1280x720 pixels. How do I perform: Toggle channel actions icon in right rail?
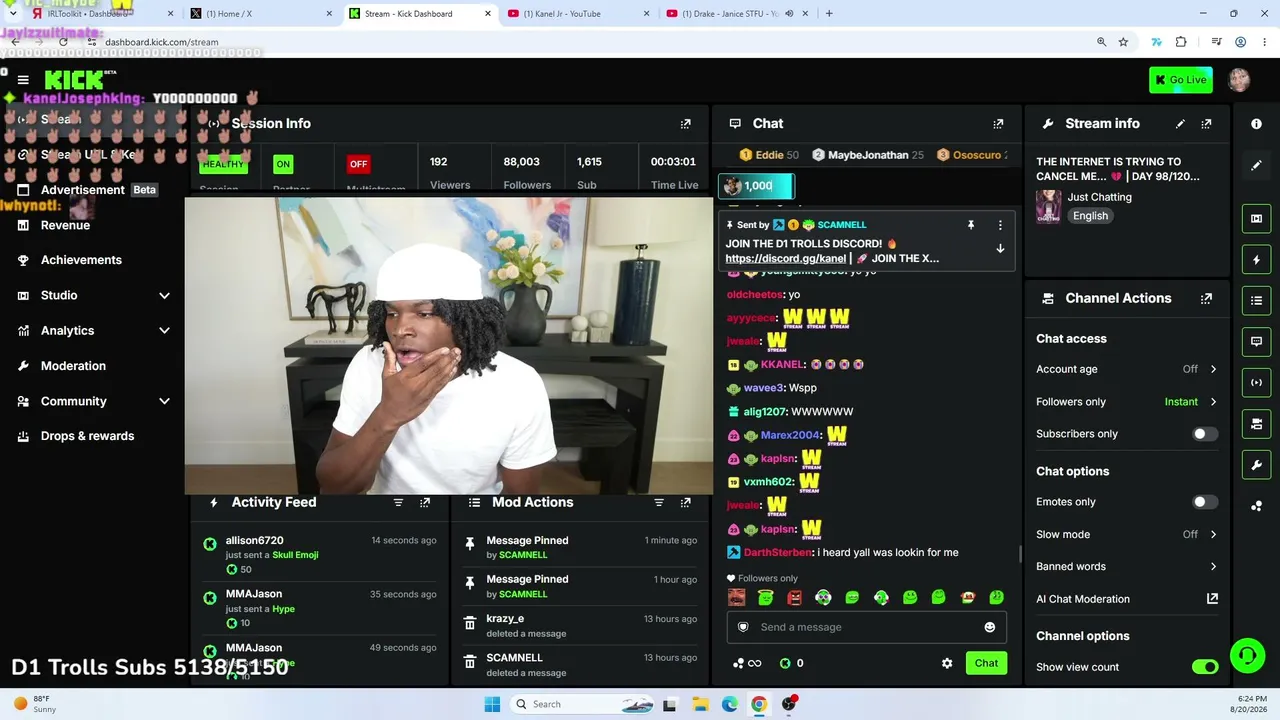tap(1256, 424)
